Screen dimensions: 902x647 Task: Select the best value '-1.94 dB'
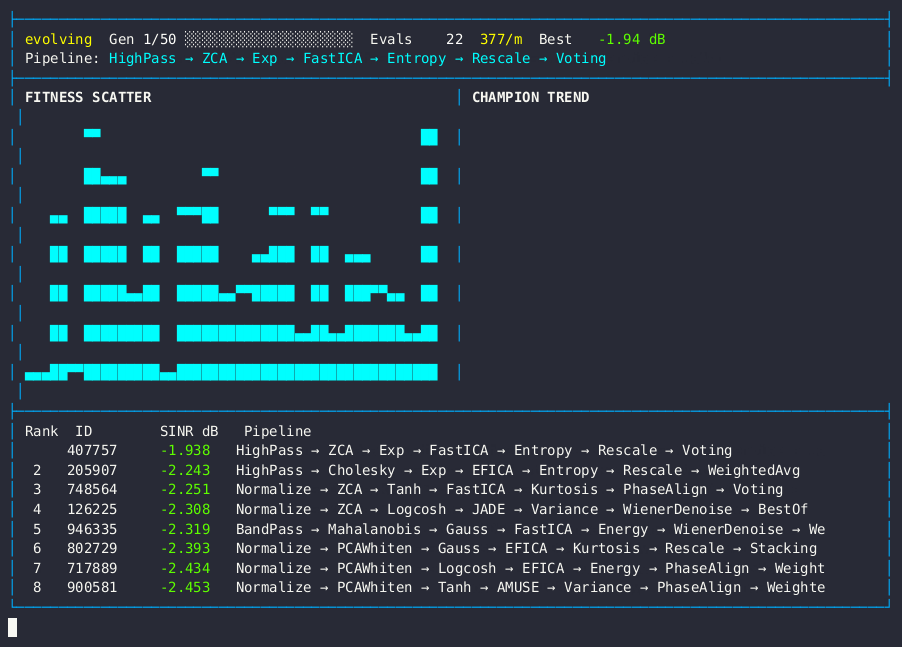pos(632,39)
